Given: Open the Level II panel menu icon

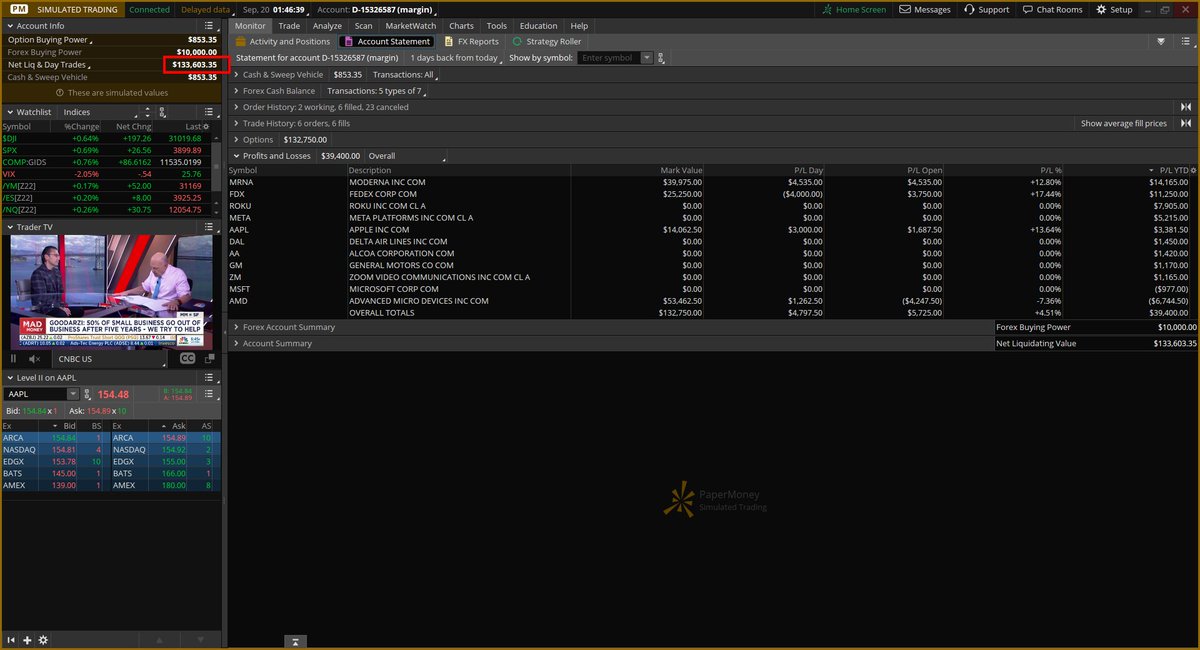Looking at the screenshot, I should [x=208, y=377].
